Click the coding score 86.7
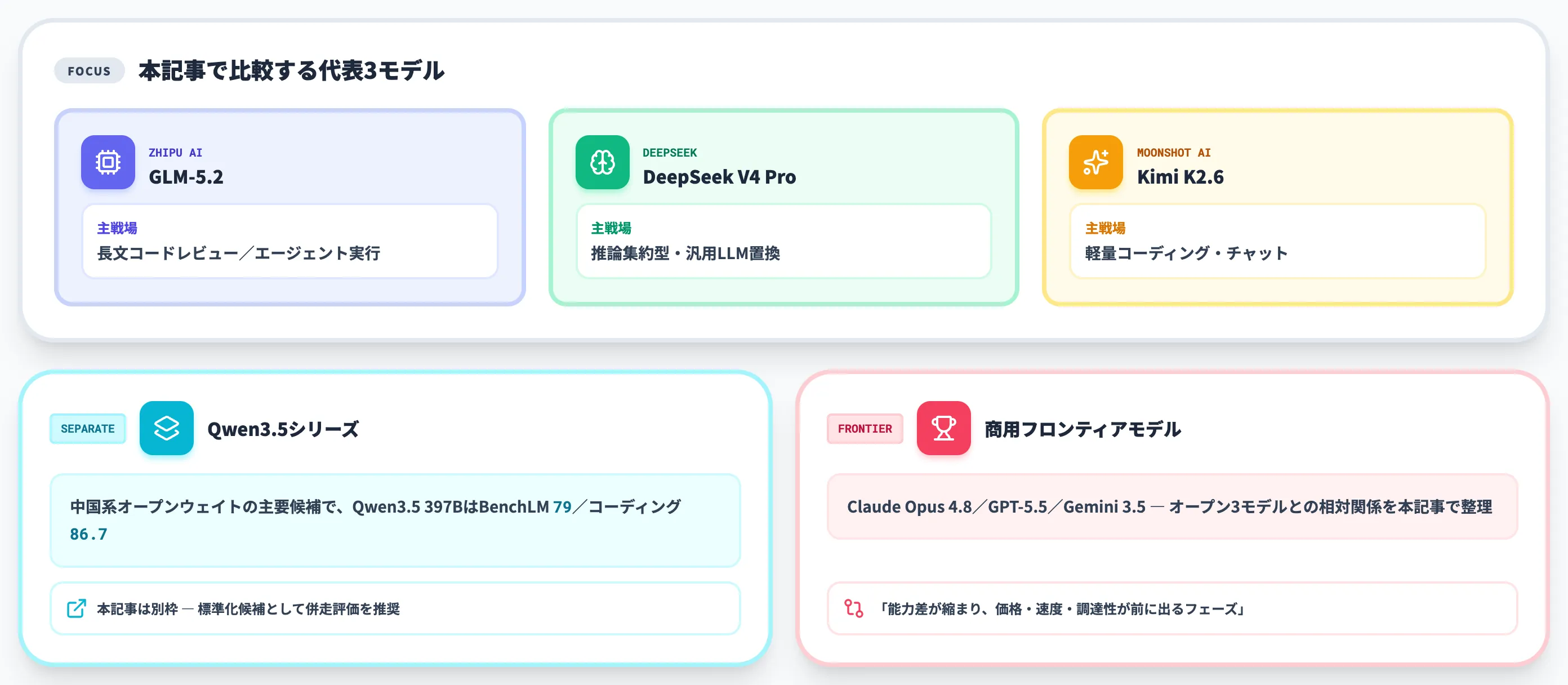Screen dimensions: 1568x685 point(89,534)
